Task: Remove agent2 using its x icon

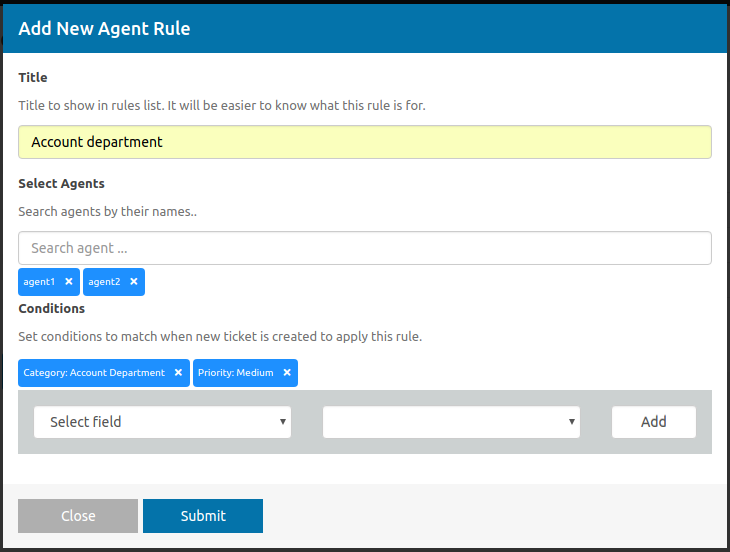Action: point(133,282)
